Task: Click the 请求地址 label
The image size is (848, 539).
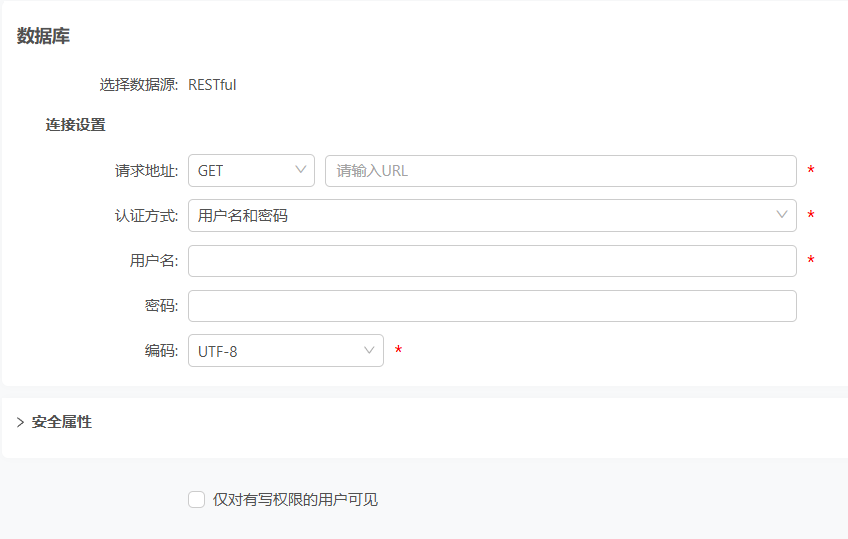Action: click(146, 171)
